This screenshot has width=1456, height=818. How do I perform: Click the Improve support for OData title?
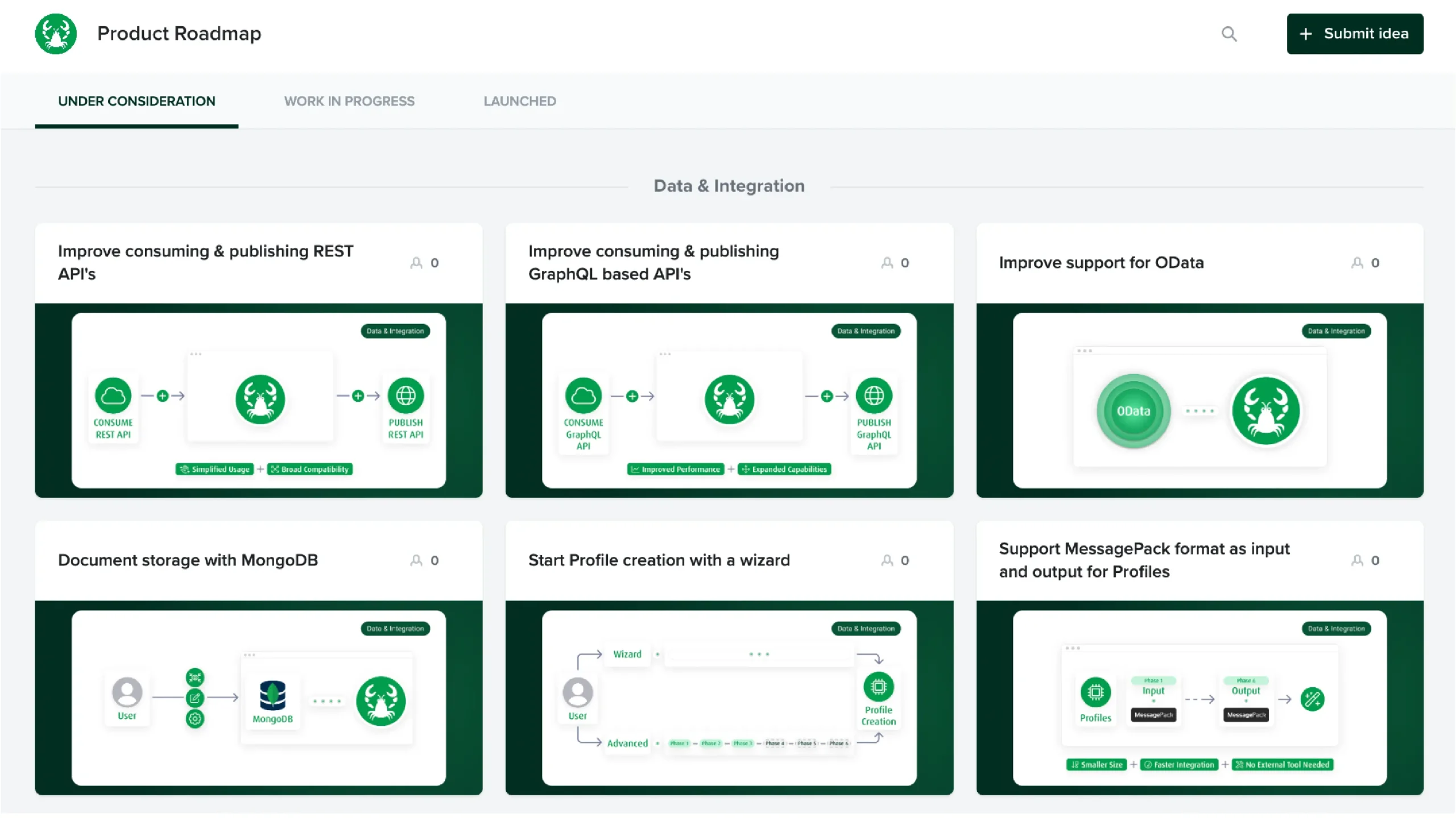click(x=1101, y=263)
